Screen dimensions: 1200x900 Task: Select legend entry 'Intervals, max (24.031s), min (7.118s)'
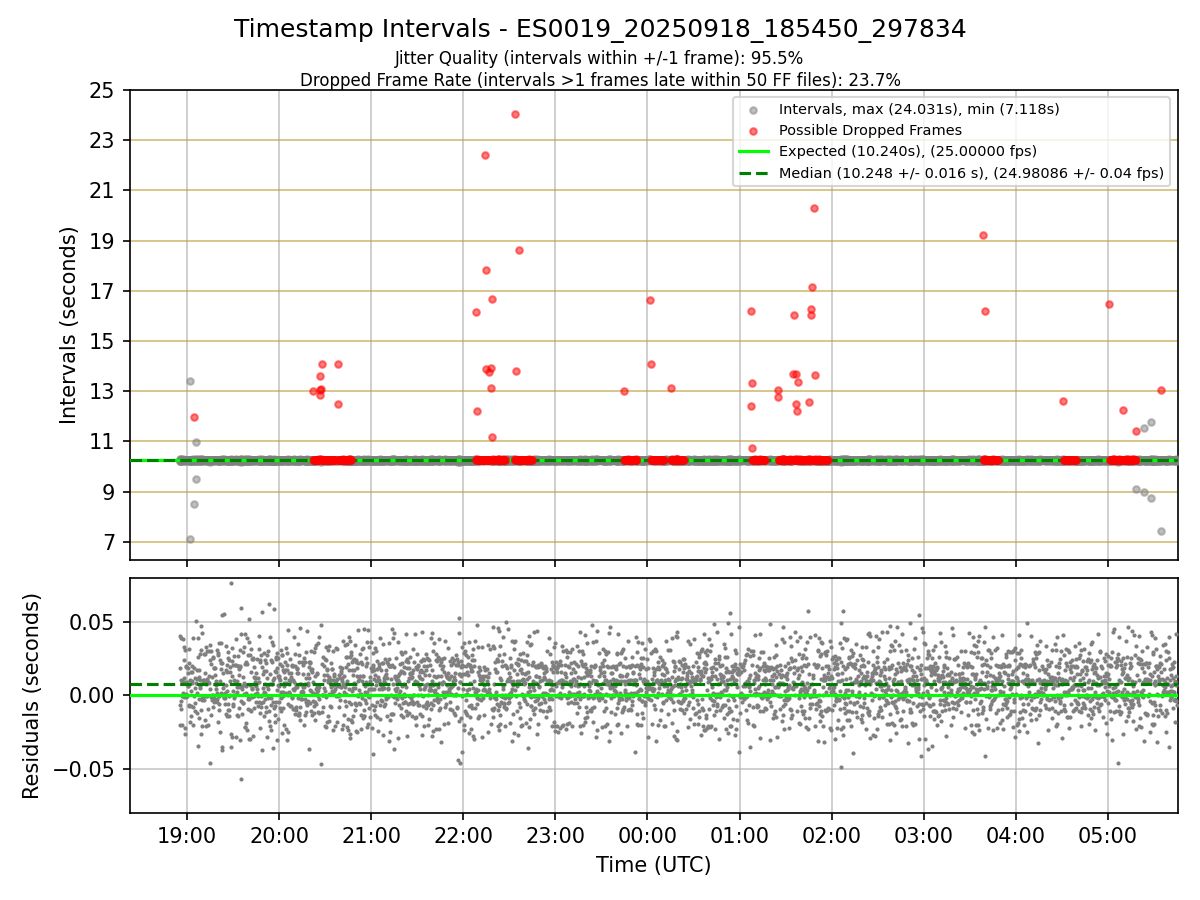click(919, 109)
